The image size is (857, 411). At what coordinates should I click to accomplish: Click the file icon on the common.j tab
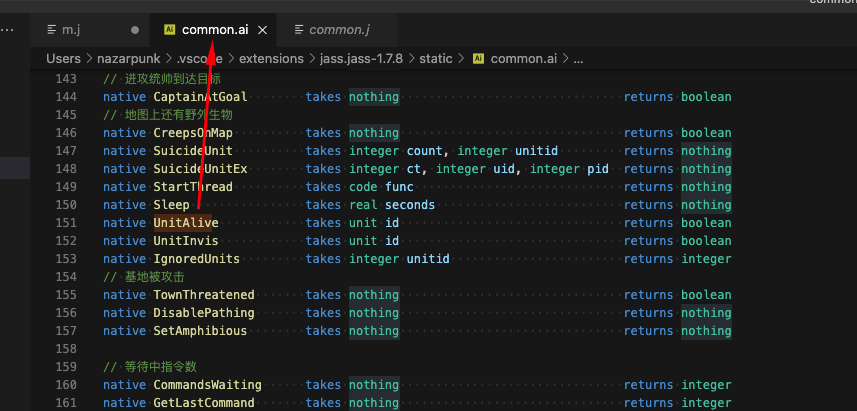click(x=297, y=30)
